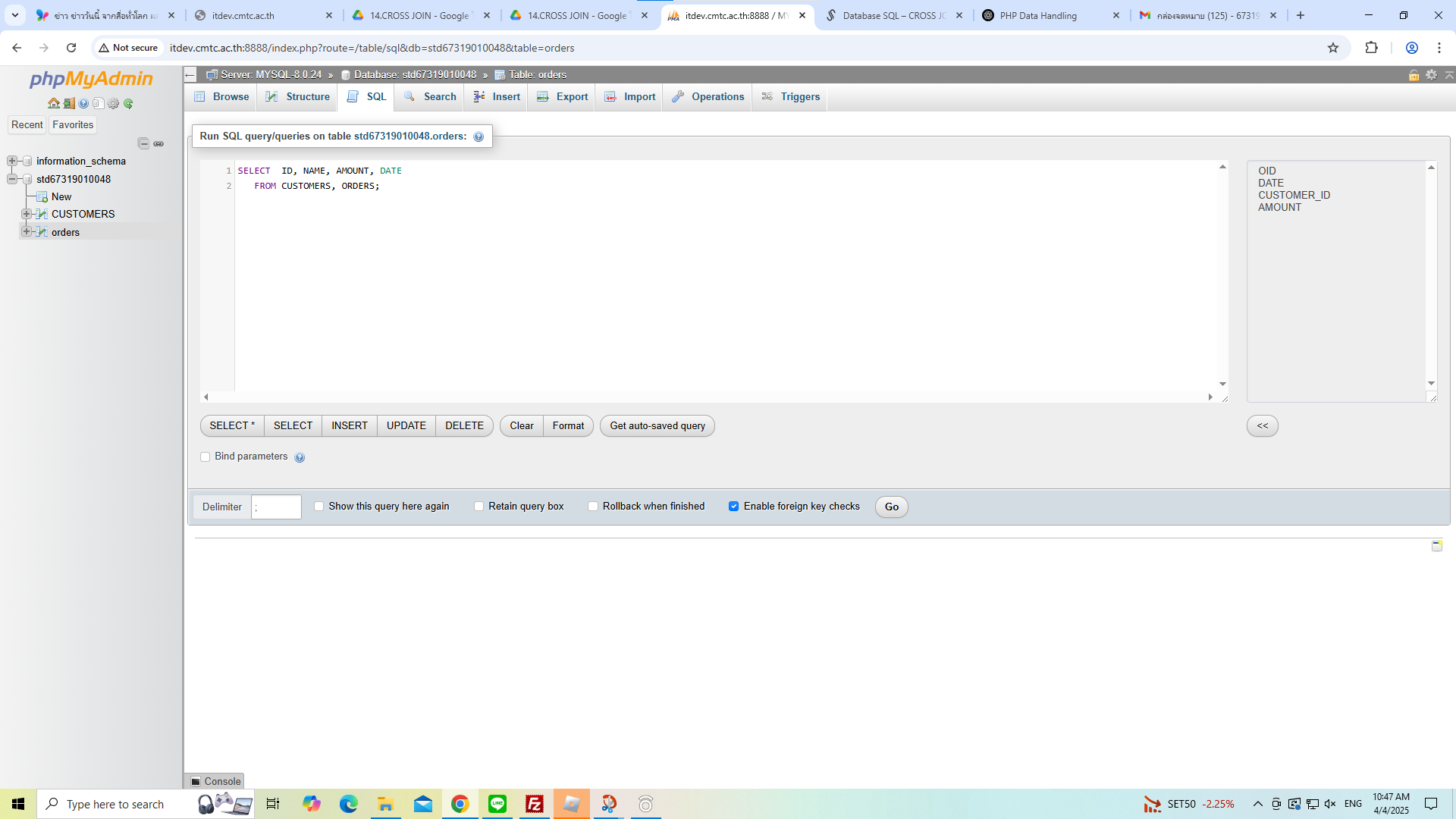The width and height of the screenshot is (1456, 819).
Task: Click the query editor vertical scrollbar
Action: (1222, 275)
